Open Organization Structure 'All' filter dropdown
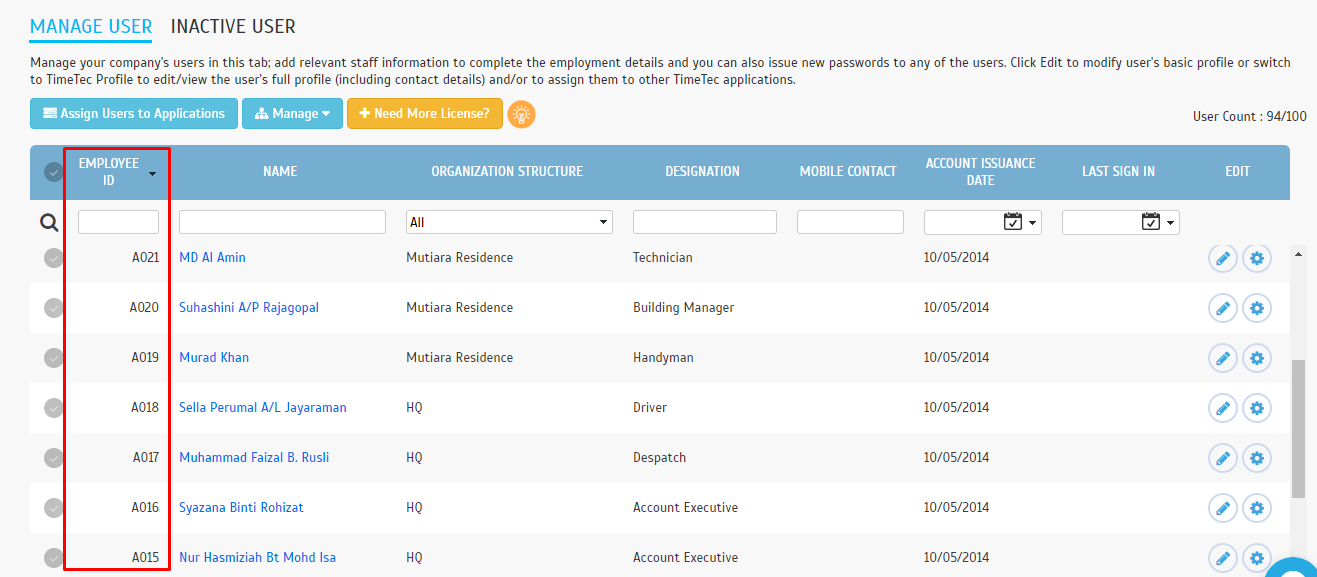The image size is (1317, 577). coord(509,222)
